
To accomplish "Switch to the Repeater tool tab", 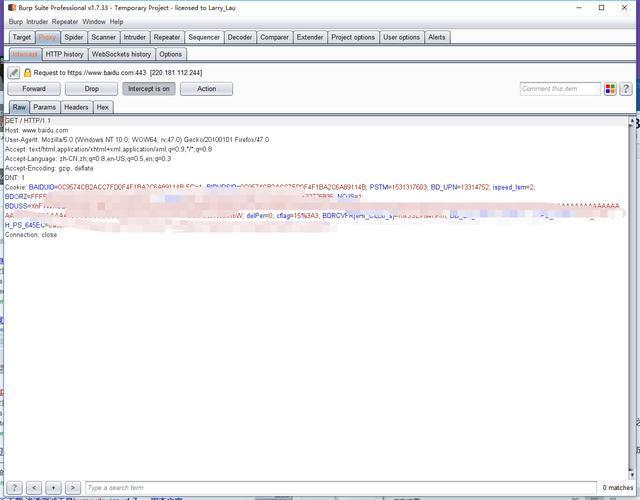I will (x=167, y=37).
